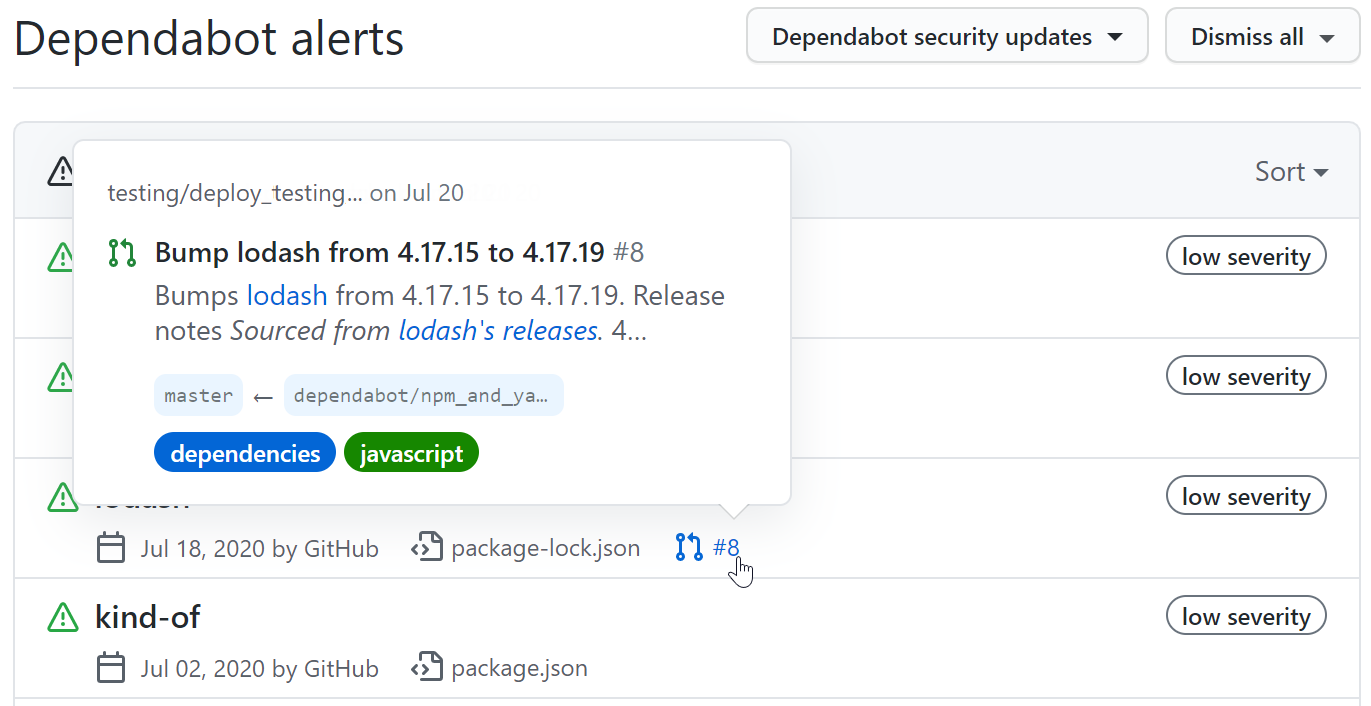Click the calendar icon beside Jul 02, 2020
The width and height of the screenshot is (1371, 706).
point(111,668)
